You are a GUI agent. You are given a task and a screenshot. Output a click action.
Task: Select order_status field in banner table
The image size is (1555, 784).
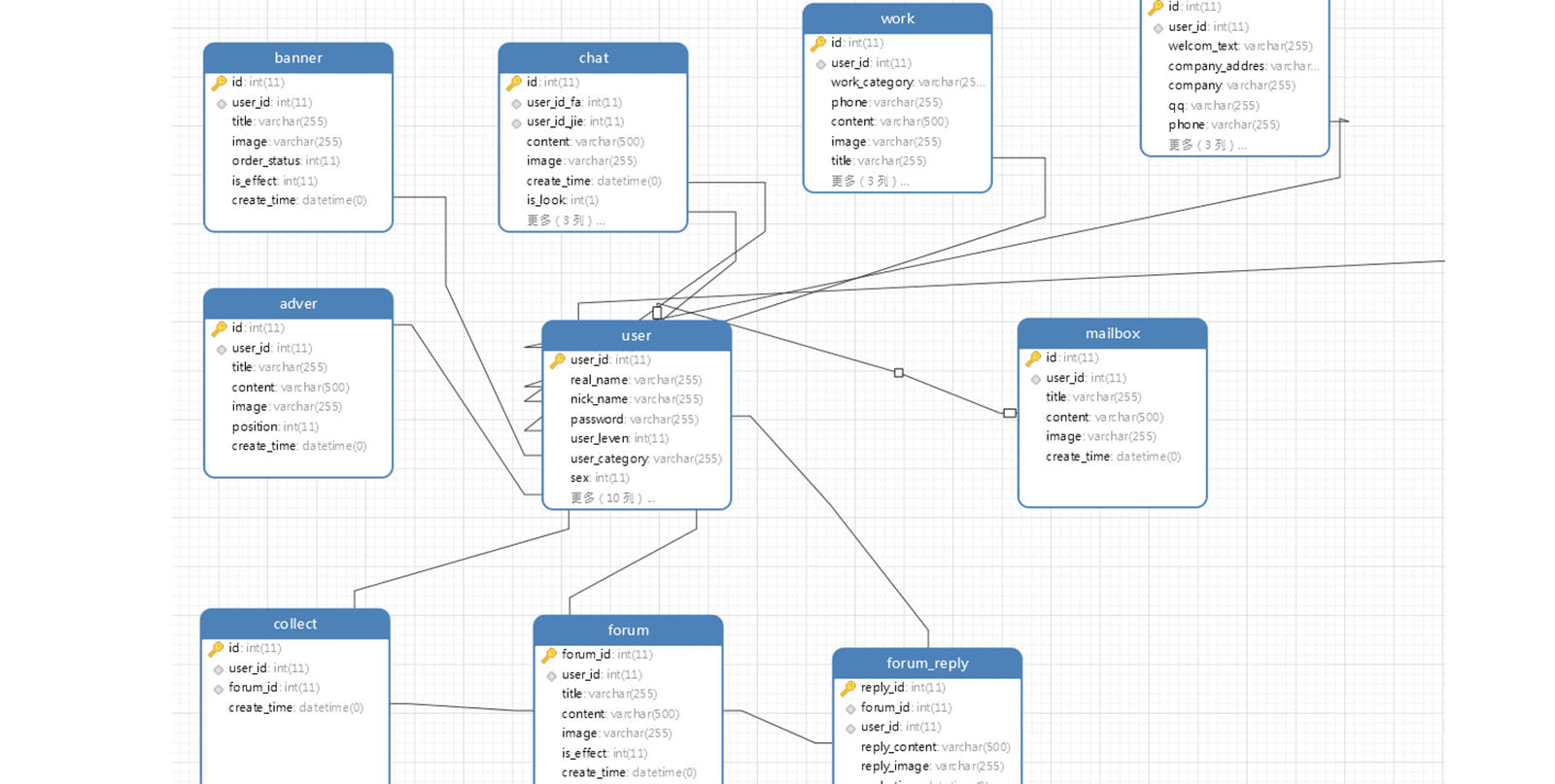(286, 161)
